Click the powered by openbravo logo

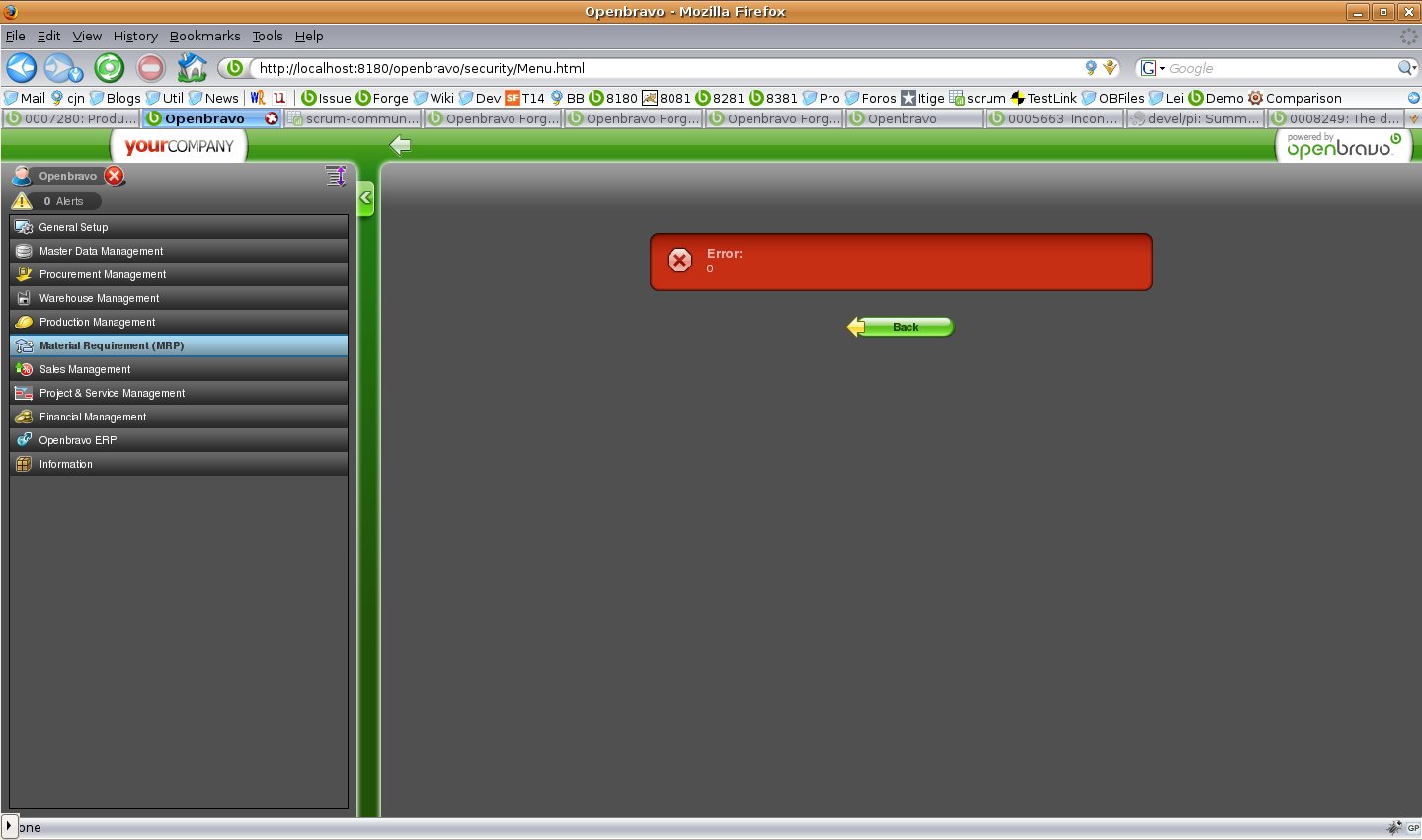click(x=1344, y=146)
